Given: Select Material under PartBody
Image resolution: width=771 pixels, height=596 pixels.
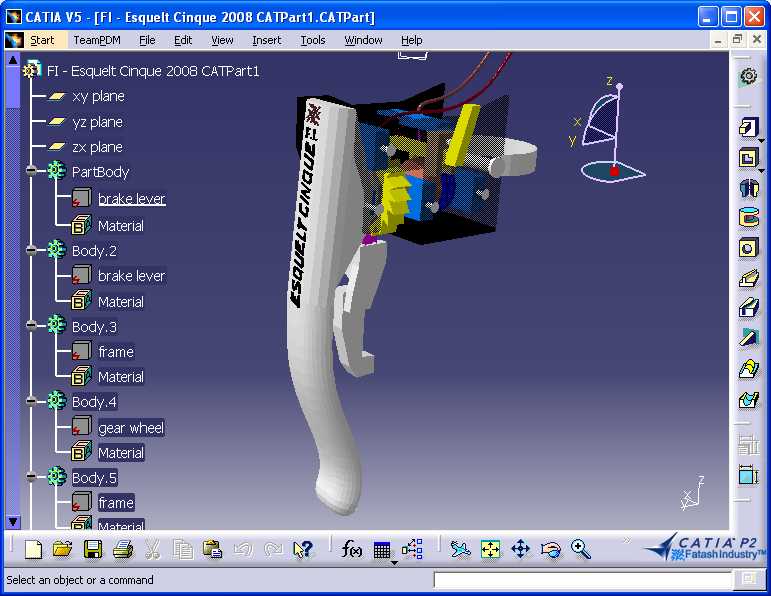Looking at the screenshot, I should coord(121,226).
